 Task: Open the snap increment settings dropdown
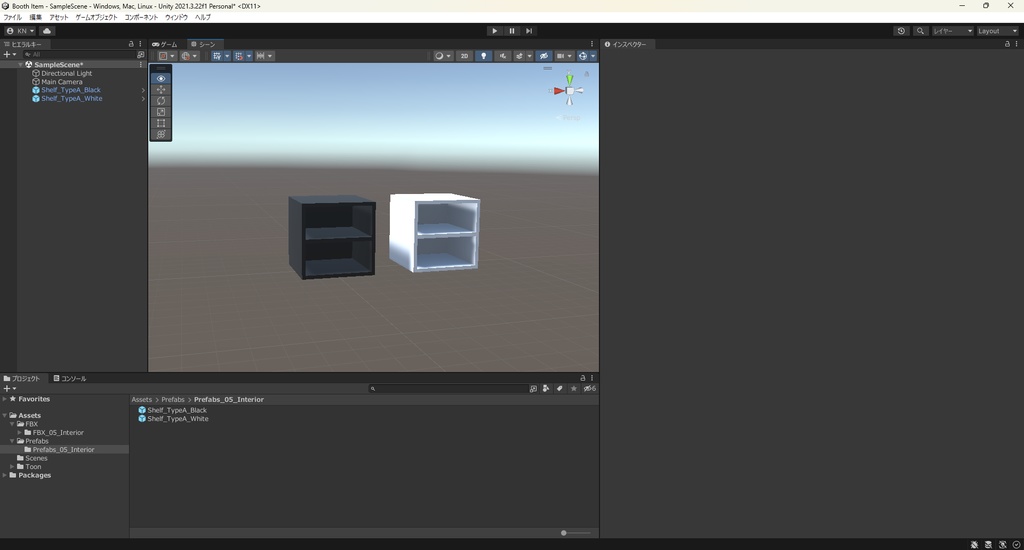tap(264, 56)
